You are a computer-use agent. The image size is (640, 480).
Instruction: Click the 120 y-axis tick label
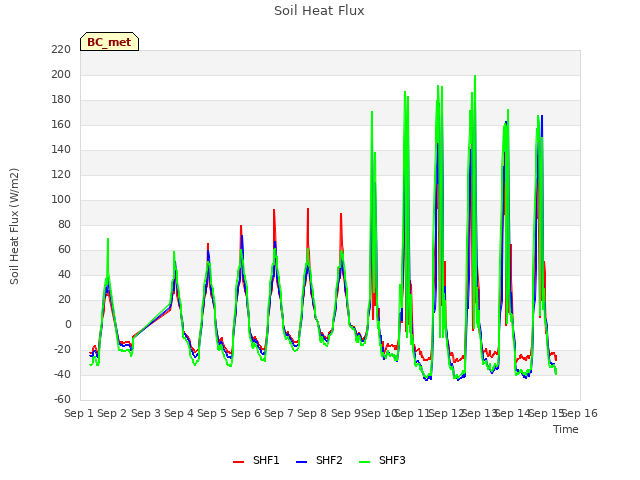[61, 175]
